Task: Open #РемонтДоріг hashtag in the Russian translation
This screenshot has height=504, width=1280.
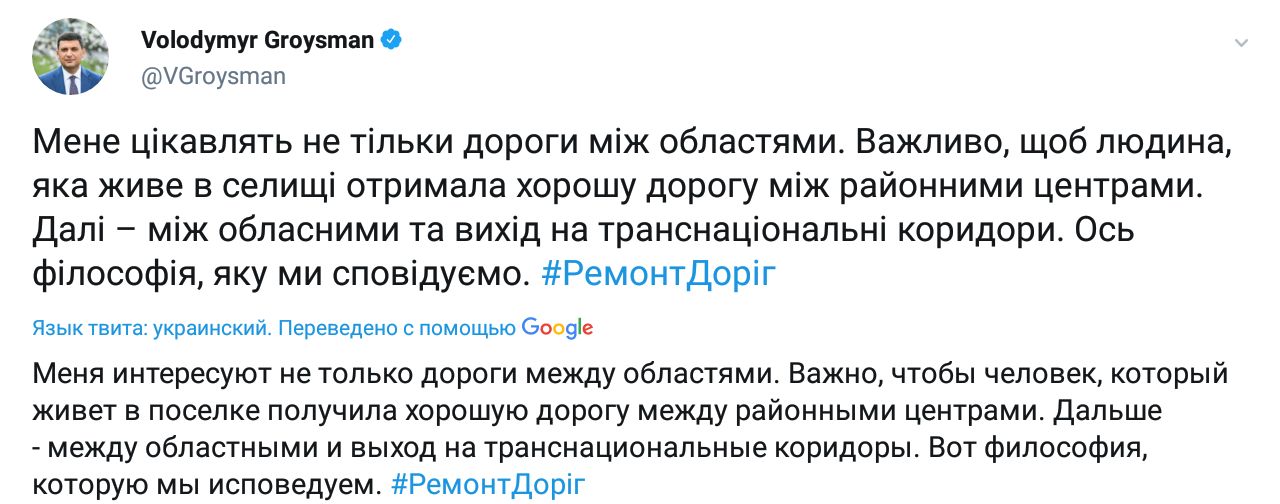Action: click(487, 485)
